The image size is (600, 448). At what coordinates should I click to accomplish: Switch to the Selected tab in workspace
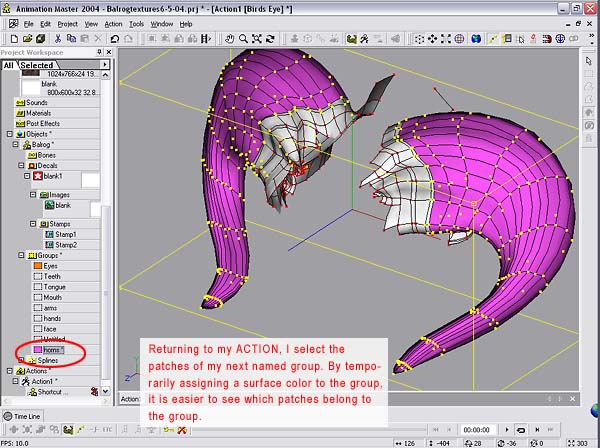37,65
